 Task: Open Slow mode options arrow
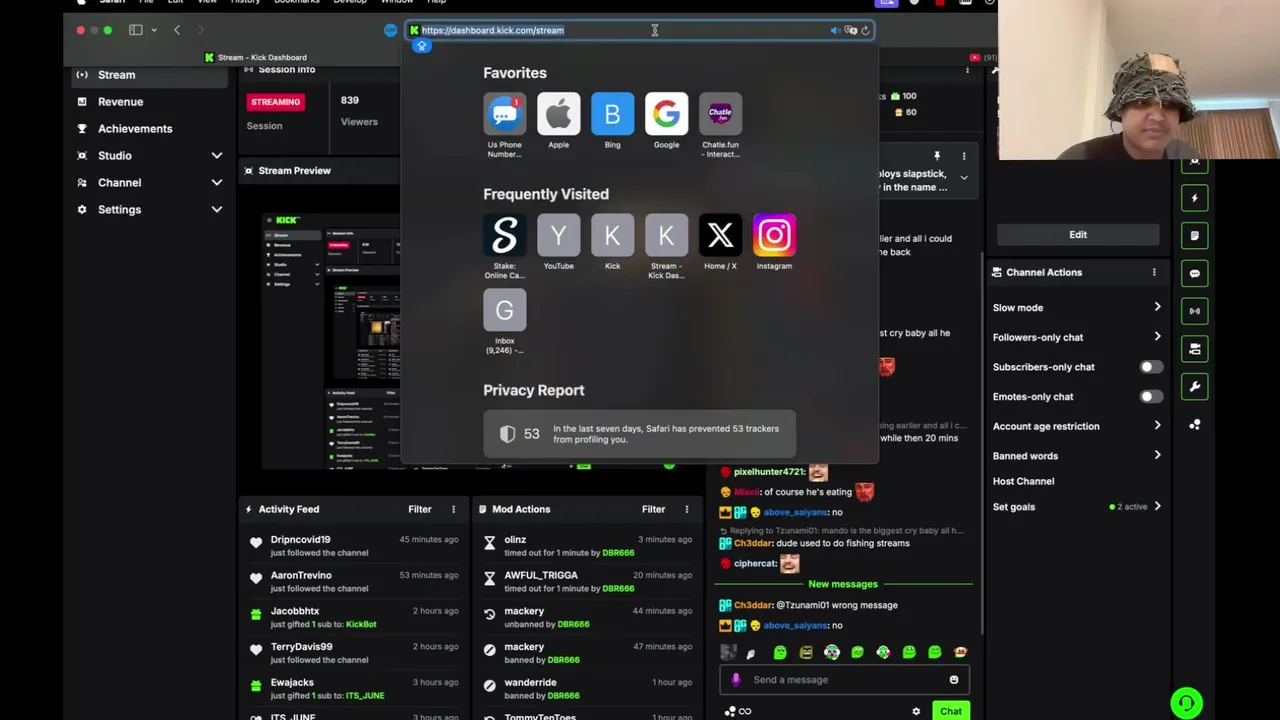coord(1157,307)
